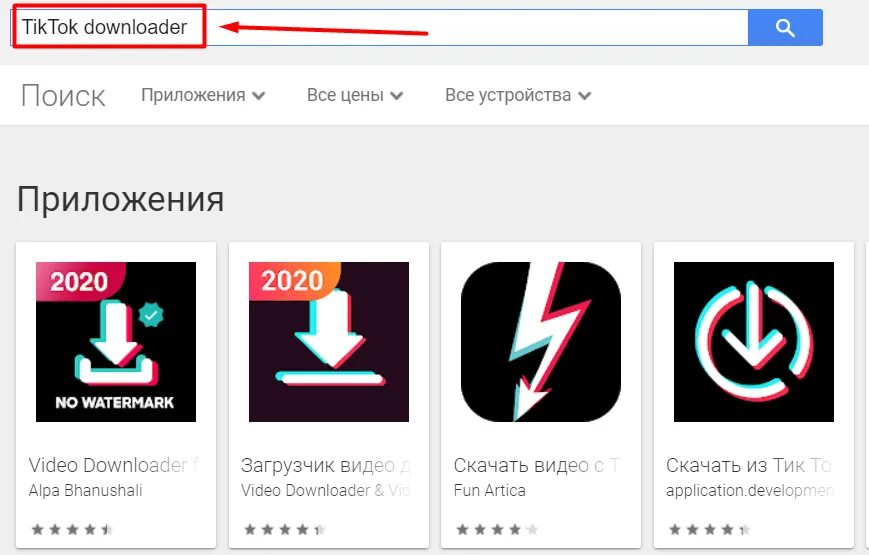
Task: Expand the Приложения filter dropdown
Action: point(203,95)
